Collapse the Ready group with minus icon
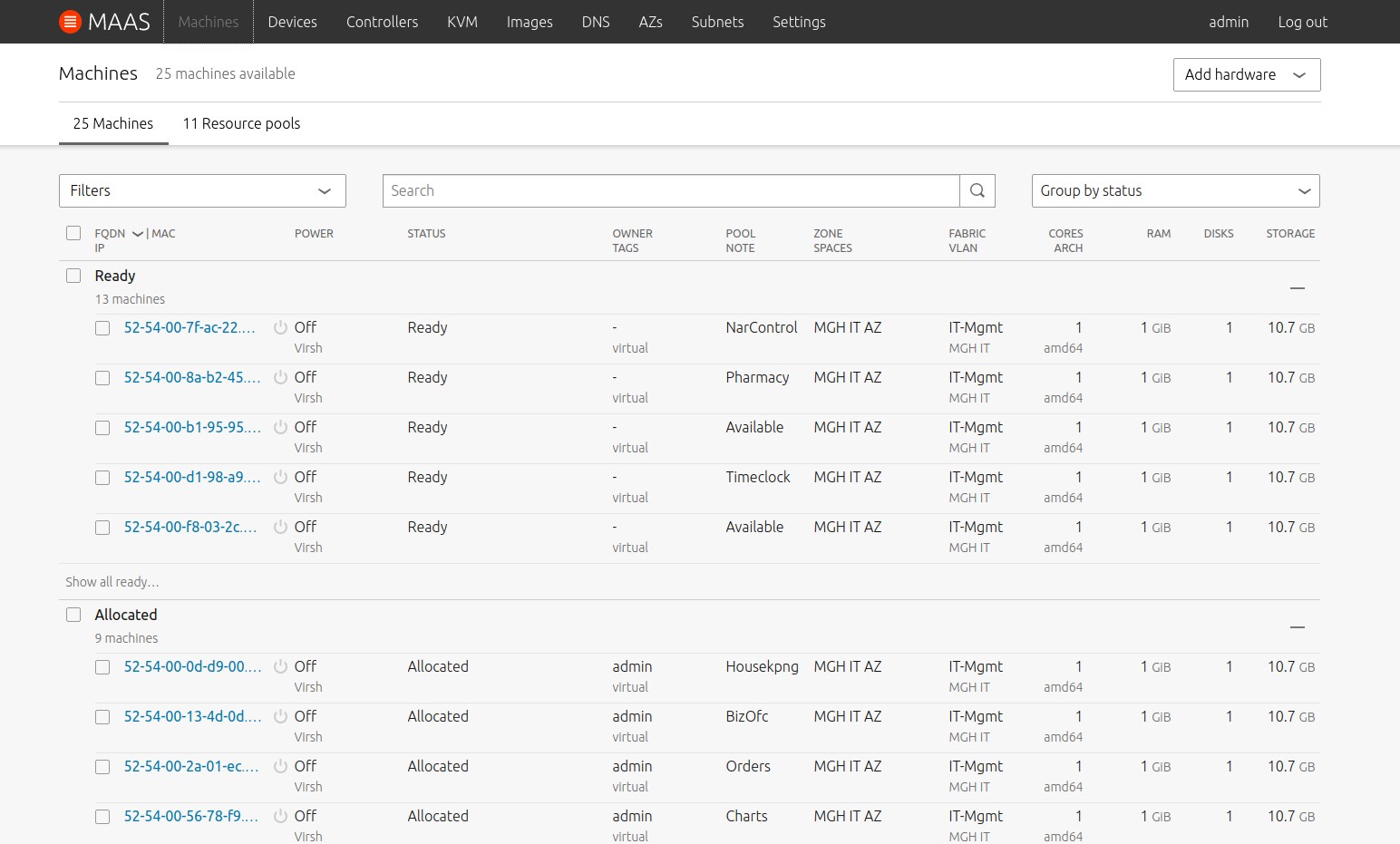This screenshot has width=1400, height=844. pyautogui.click(x=1297, y=288)
